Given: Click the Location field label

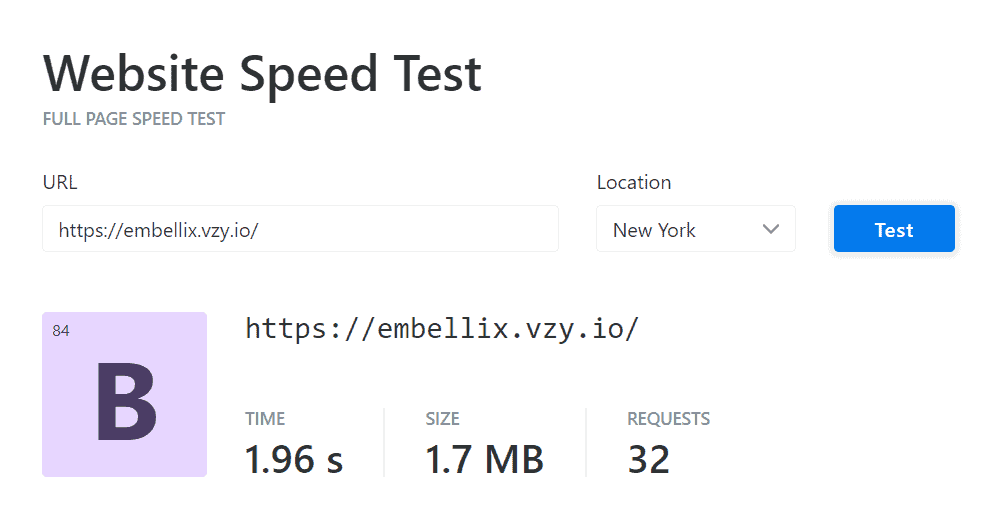Looking at the screenshot, I should click(x=634, y=182).
